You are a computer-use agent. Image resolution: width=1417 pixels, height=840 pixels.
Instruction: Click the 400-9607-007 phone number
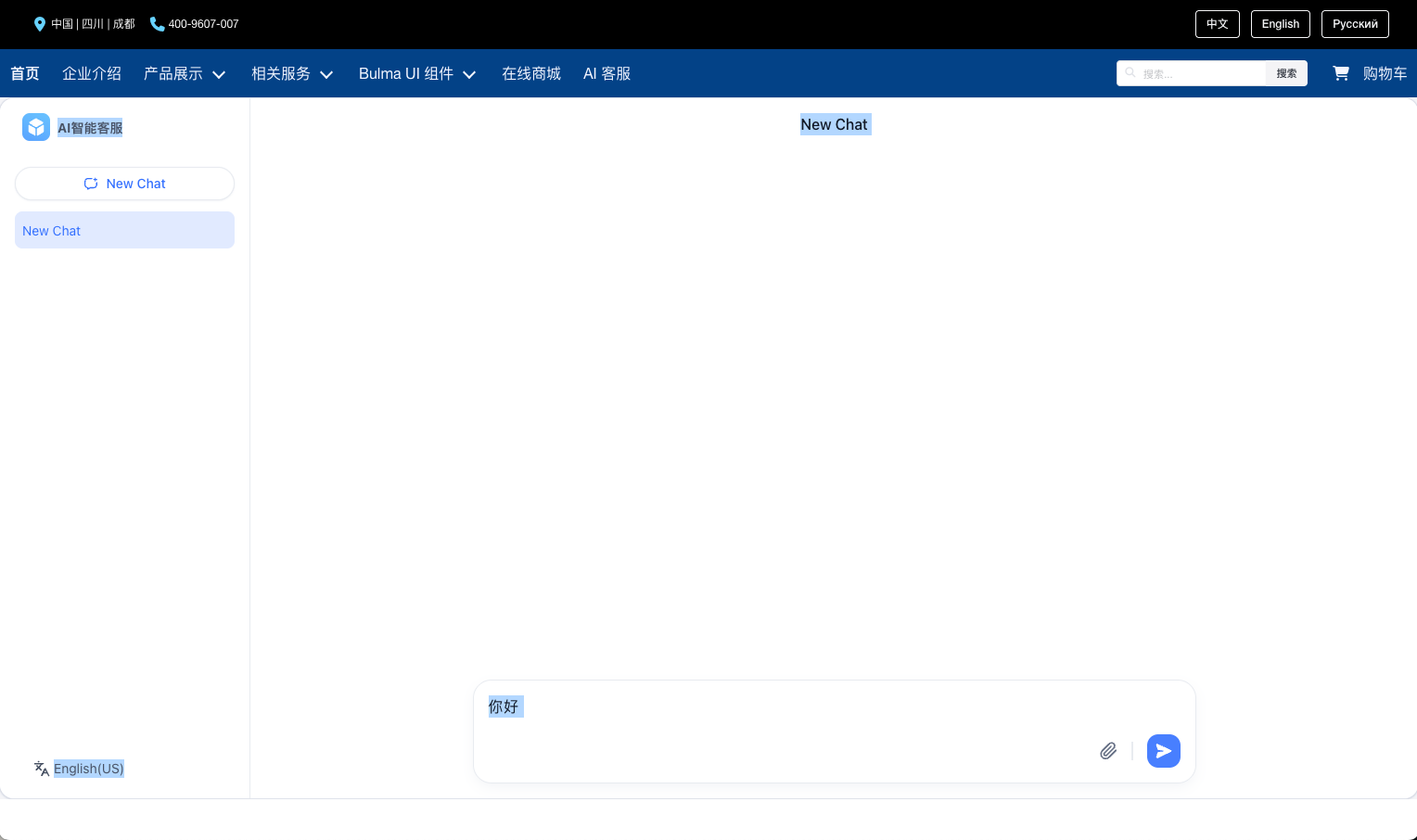pos(203,24)
